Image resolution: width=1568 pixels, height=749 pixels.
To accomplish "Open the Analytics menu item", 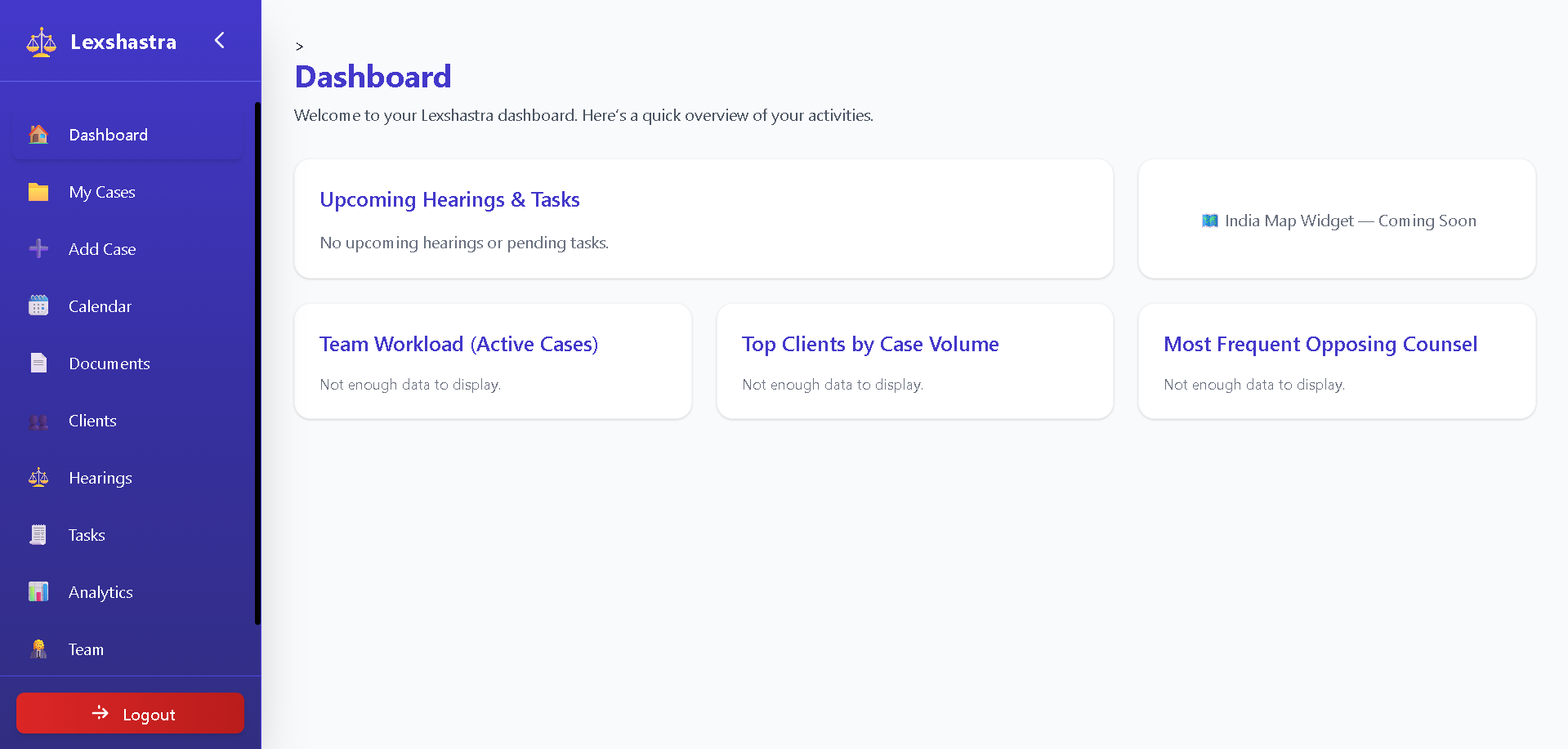I will pos(101,592).
